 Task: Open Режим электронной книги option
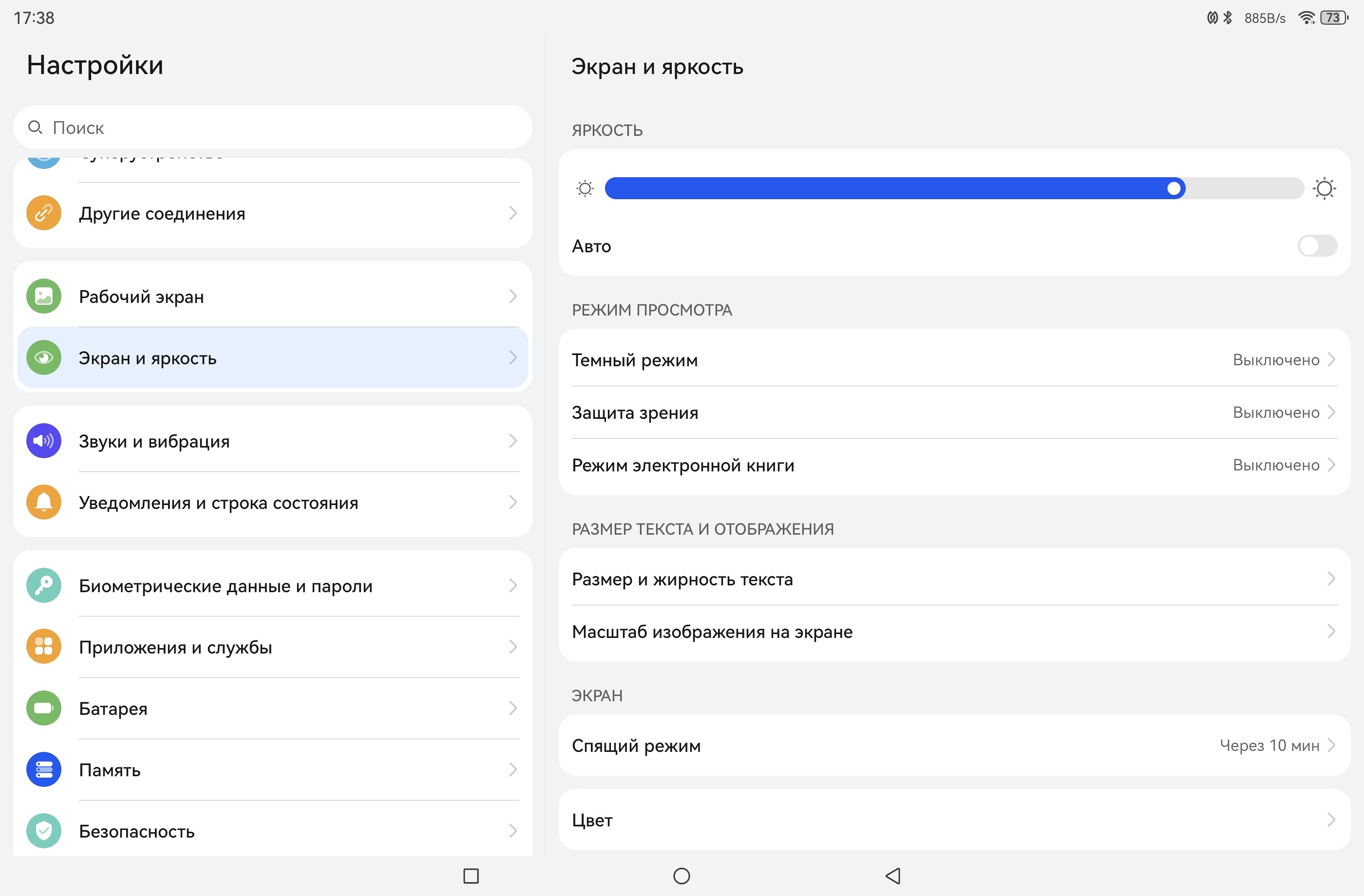click(954, 465)
